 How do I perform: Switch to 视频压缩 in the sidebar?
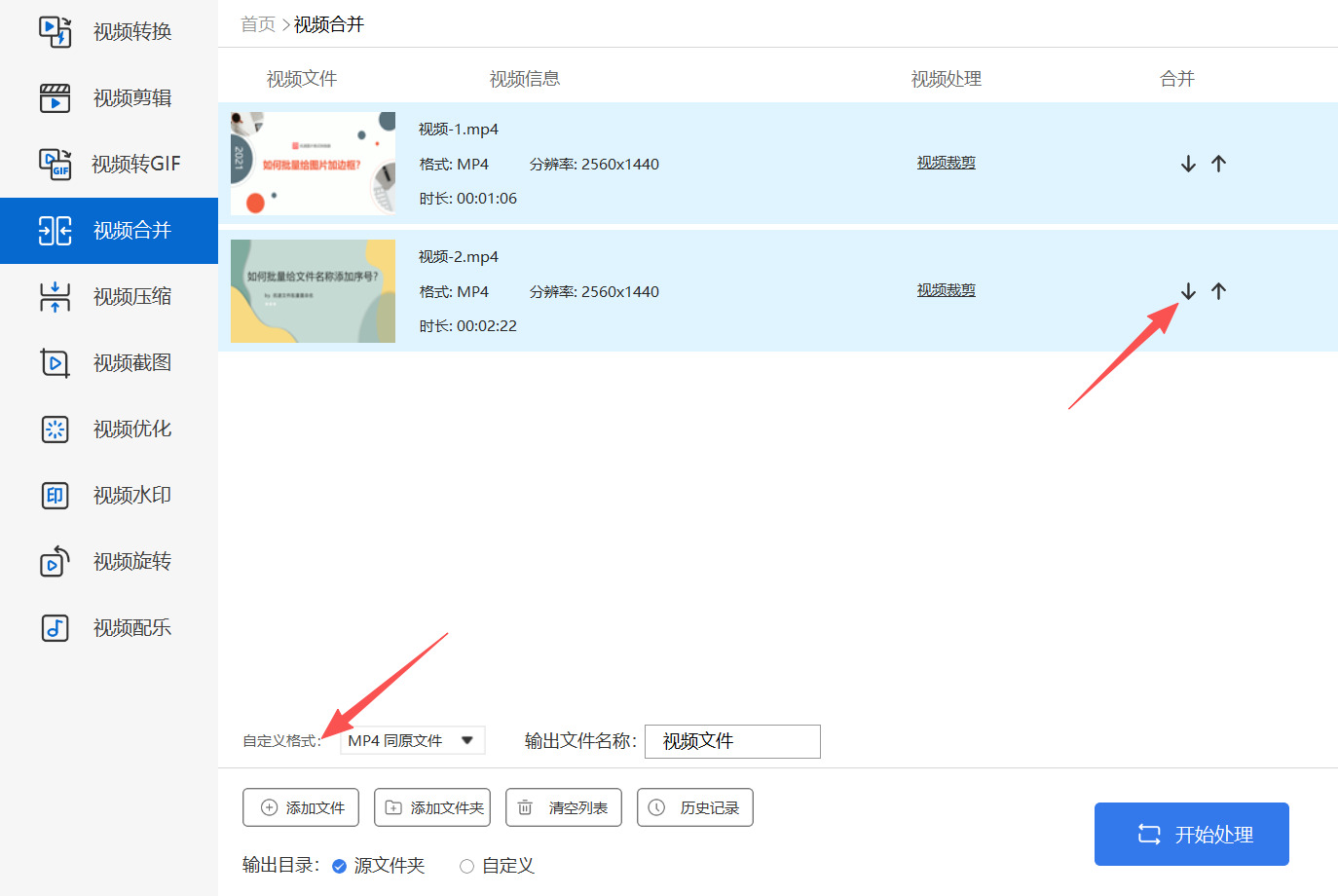(x=109, y=296)
